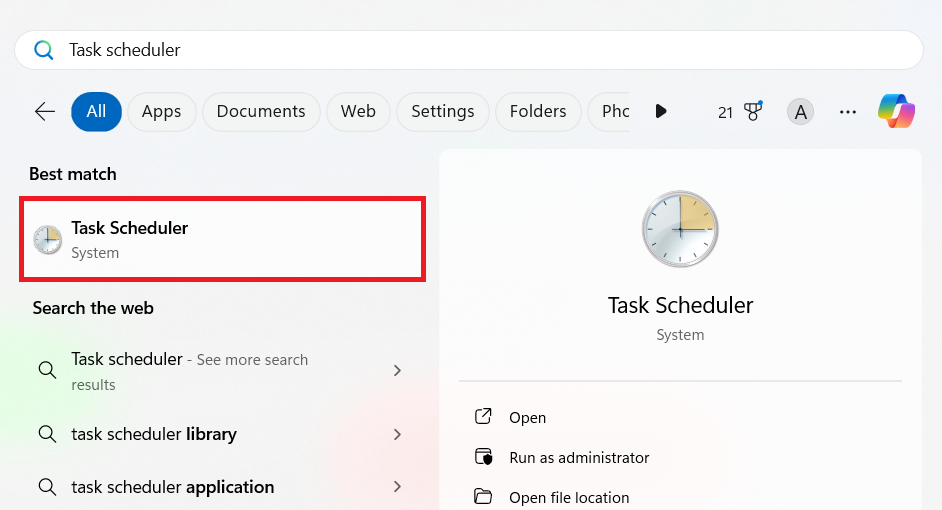Open the account avatar 'A' icon

[800, 112]
